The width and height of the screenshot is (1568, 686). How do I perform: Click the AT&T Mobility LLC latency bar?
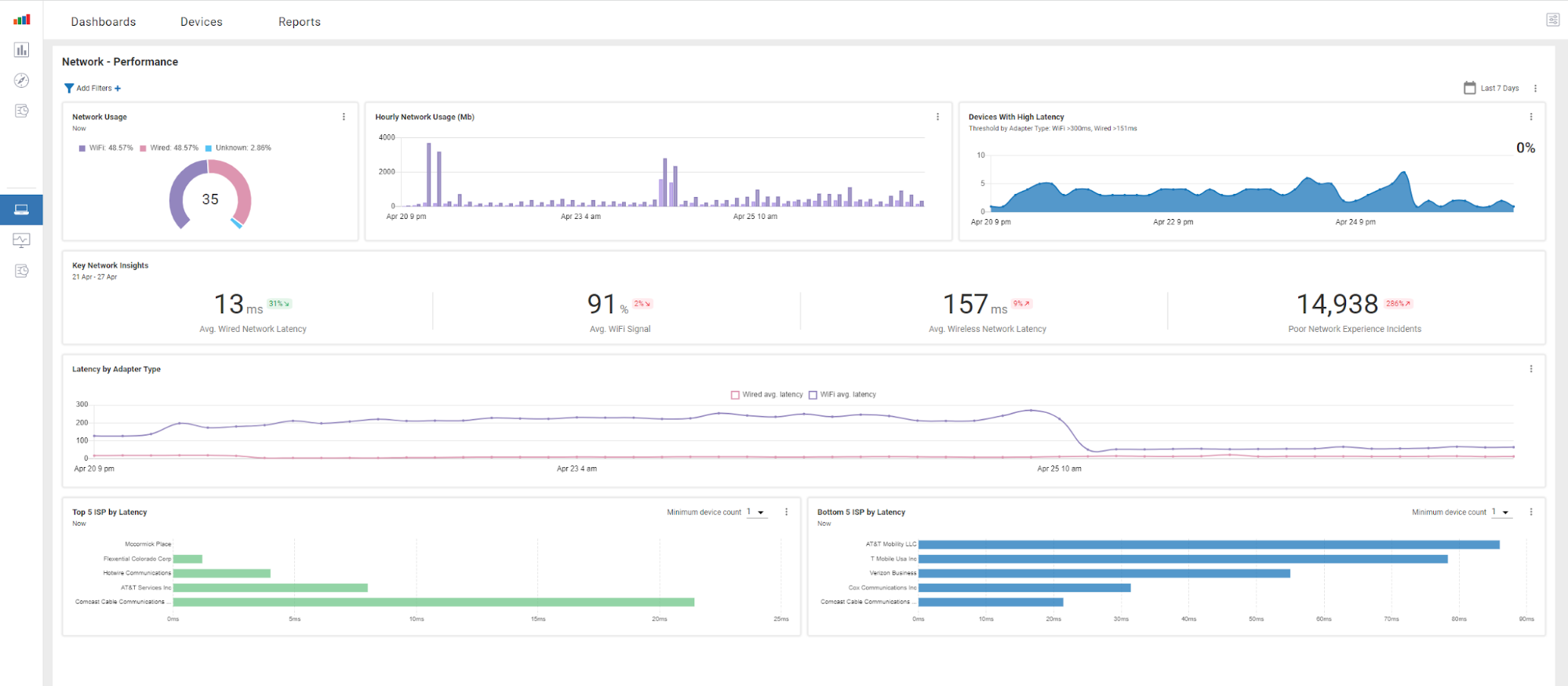1208,545
